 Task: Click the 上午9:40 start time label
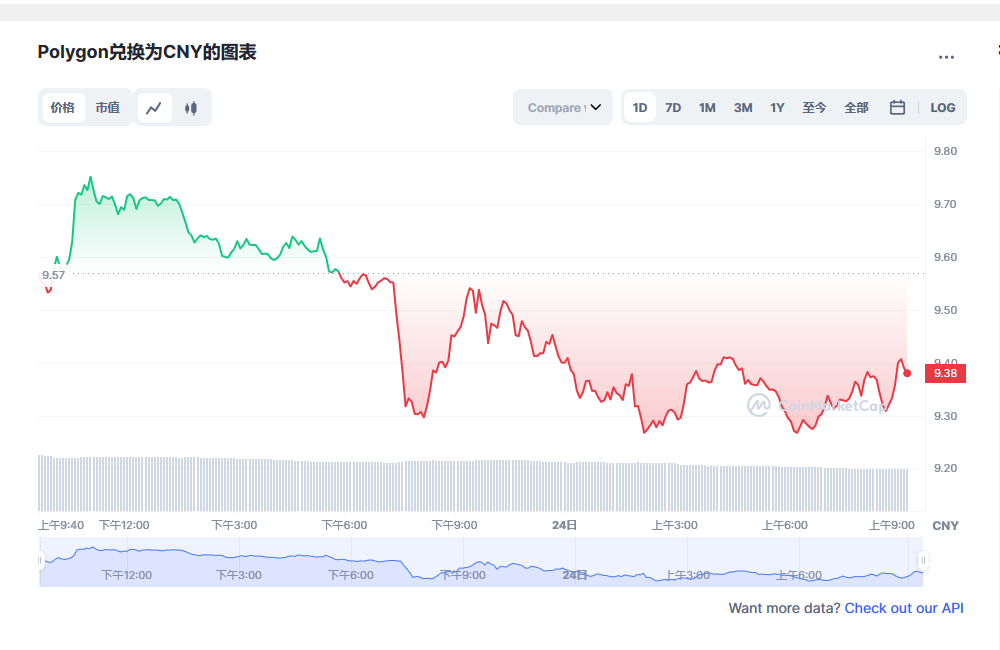coord(61,525)
